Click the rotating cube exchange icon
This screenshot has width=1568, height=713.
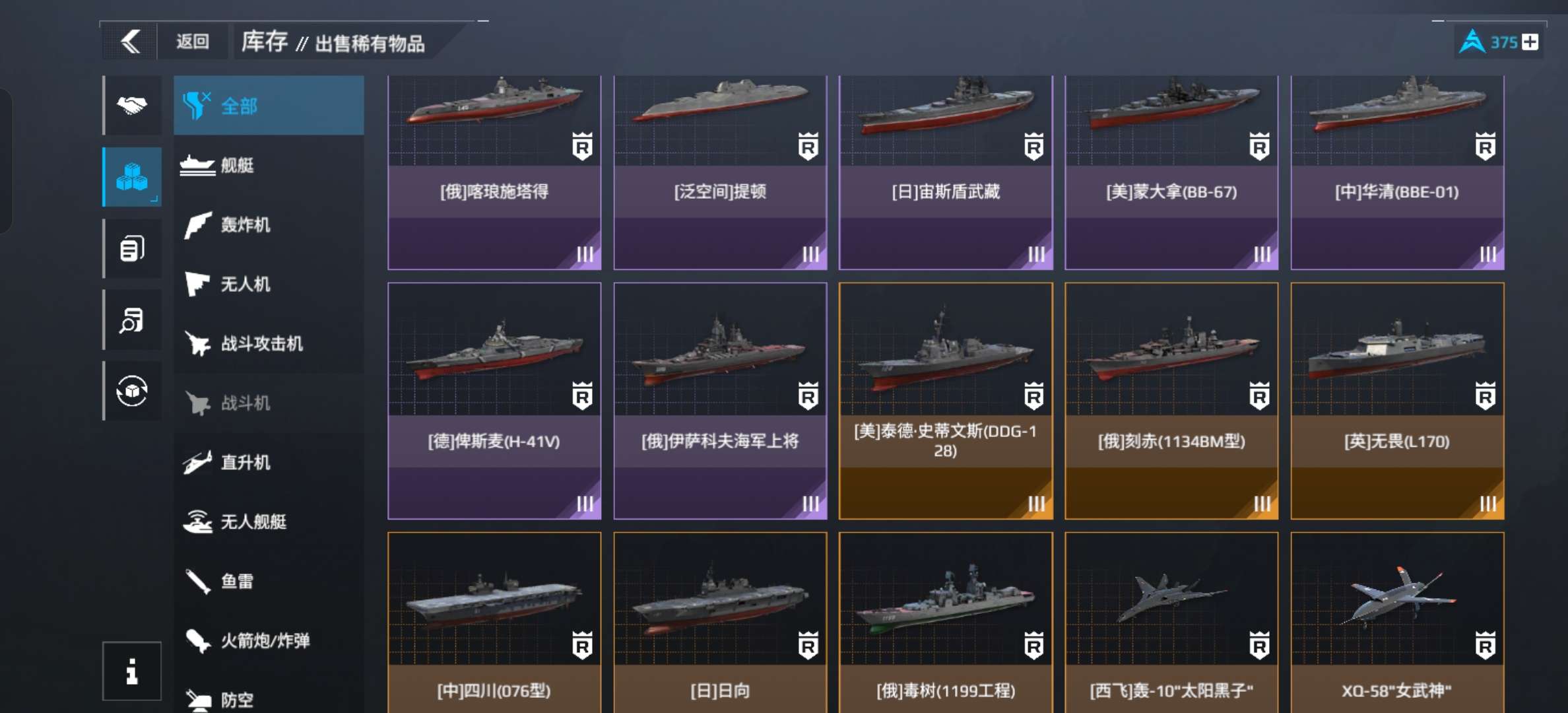coord(132,391)
